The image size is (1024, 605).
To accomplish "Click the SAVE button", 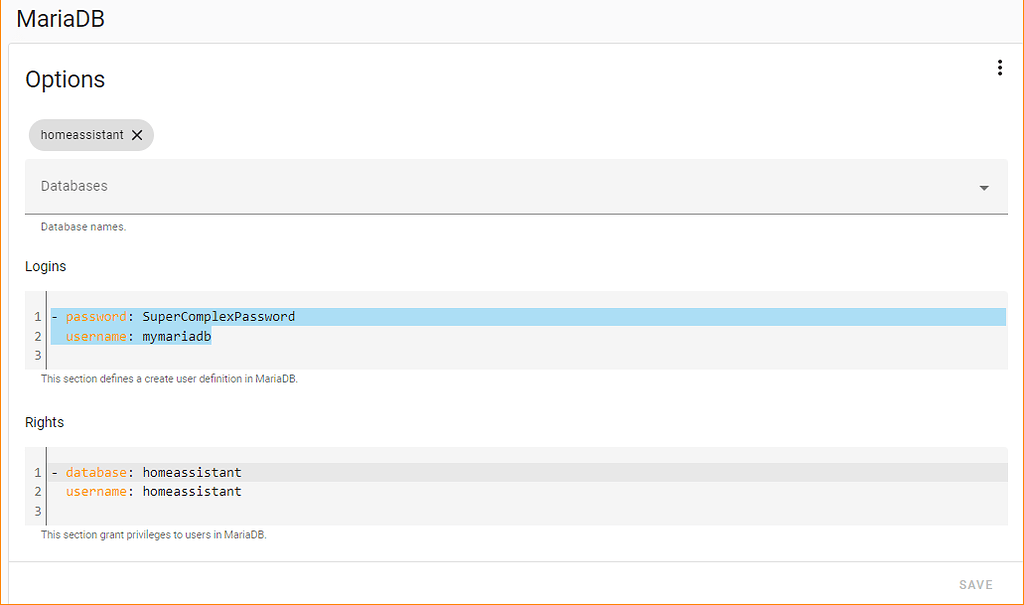I will coord(975,584).
